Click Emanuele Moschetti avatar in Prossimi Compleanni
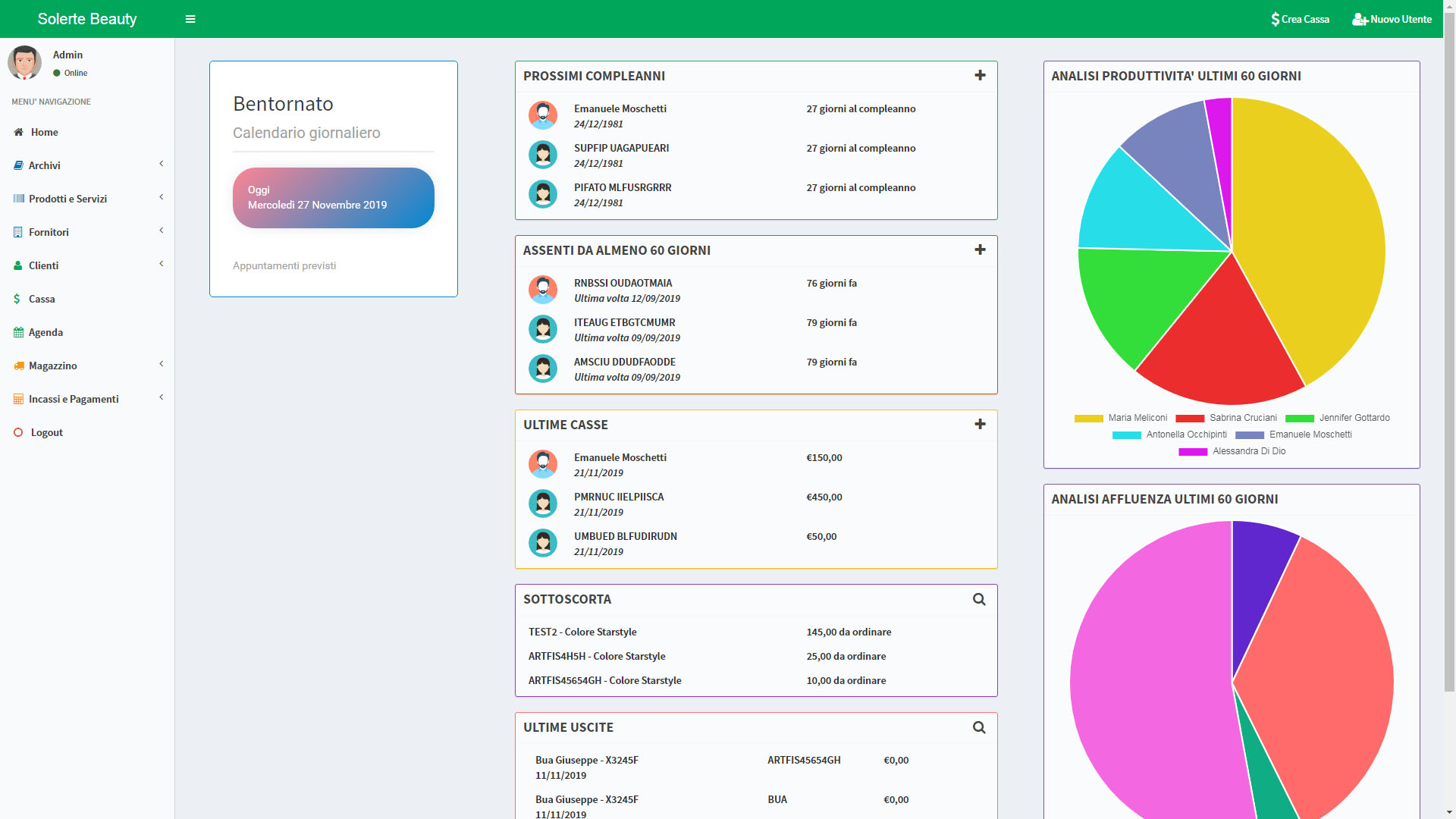The height and width of the screenshot is (819, 1456). (x=543, y=115)
